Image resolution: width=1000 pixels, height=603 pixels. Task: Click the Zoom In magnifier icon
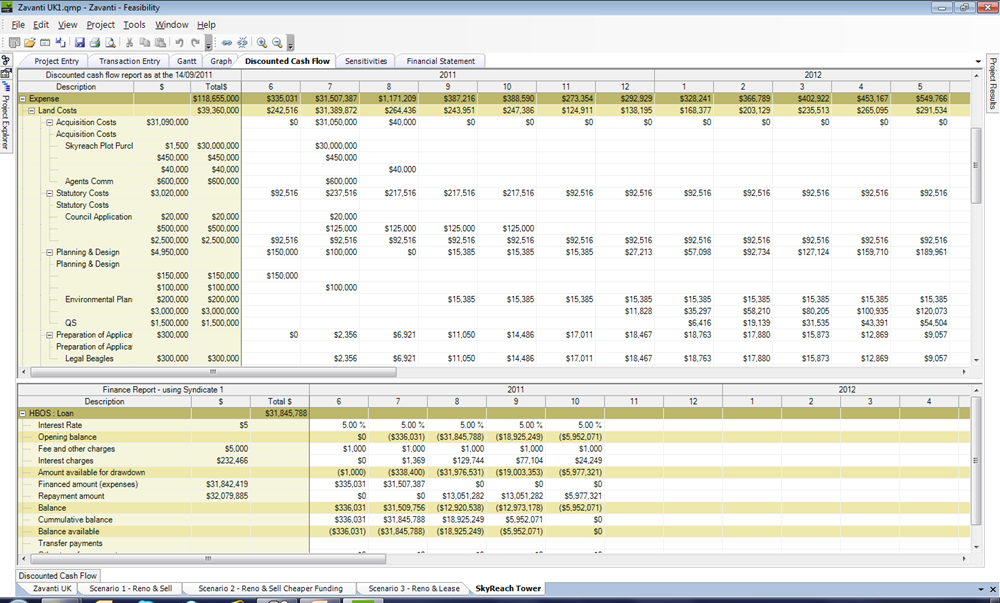pyautogui.click(x=262, y=43)
